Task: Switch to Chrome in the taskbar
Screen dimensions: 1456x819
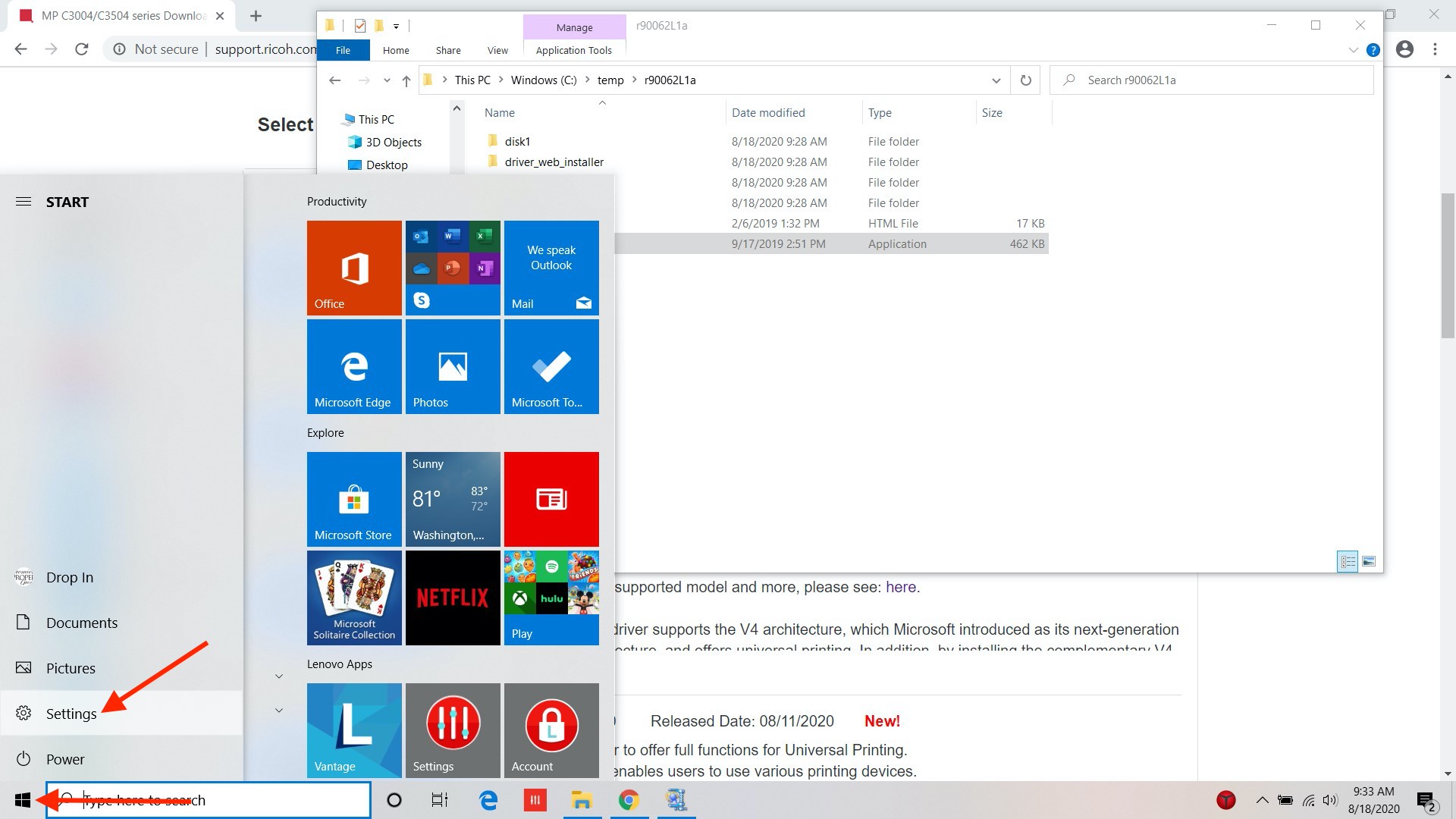Action: coord(629,800)
